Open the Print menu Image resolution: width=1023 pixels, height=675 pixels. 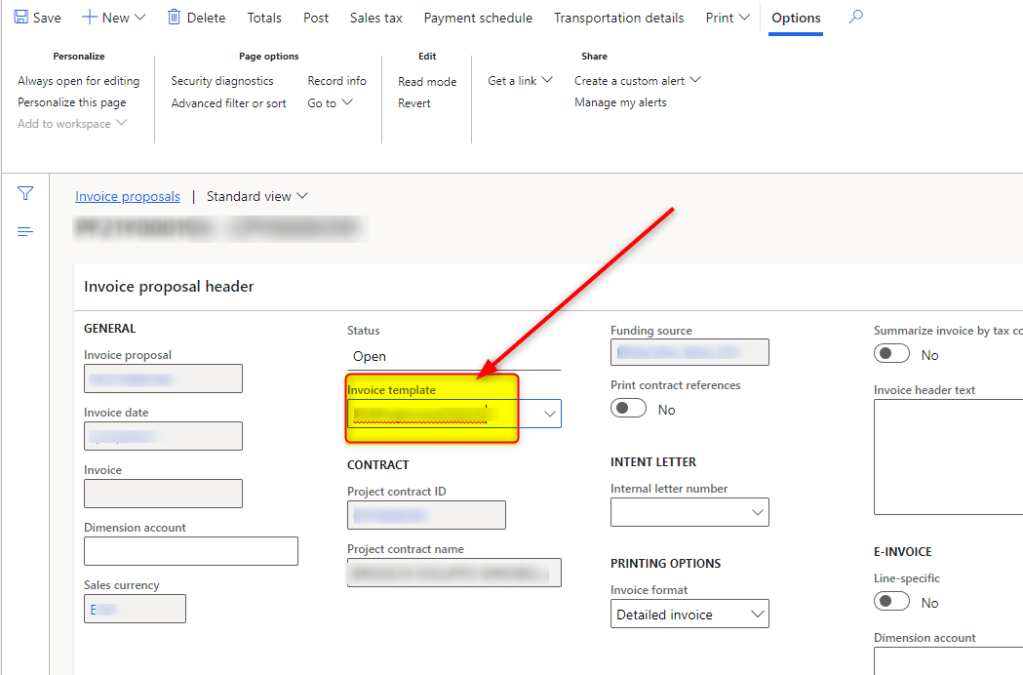coord(726,18)
